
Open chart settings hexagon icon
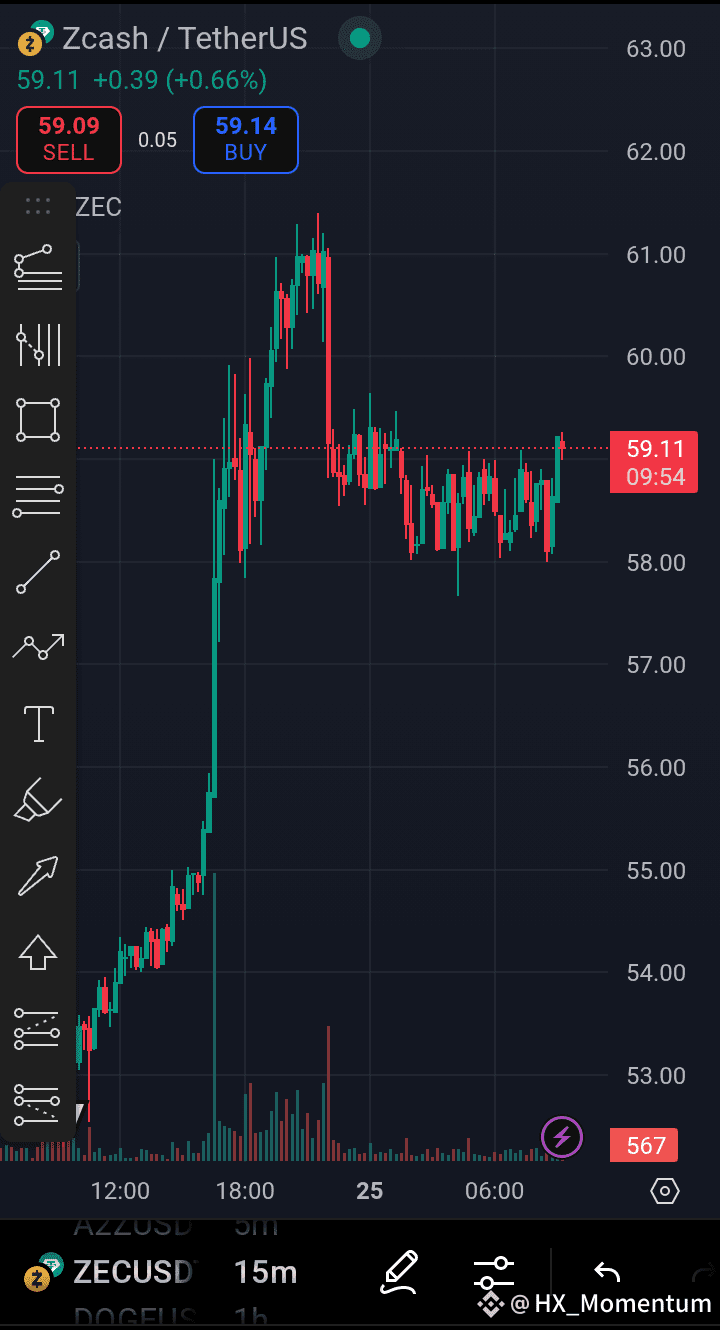665,1191
